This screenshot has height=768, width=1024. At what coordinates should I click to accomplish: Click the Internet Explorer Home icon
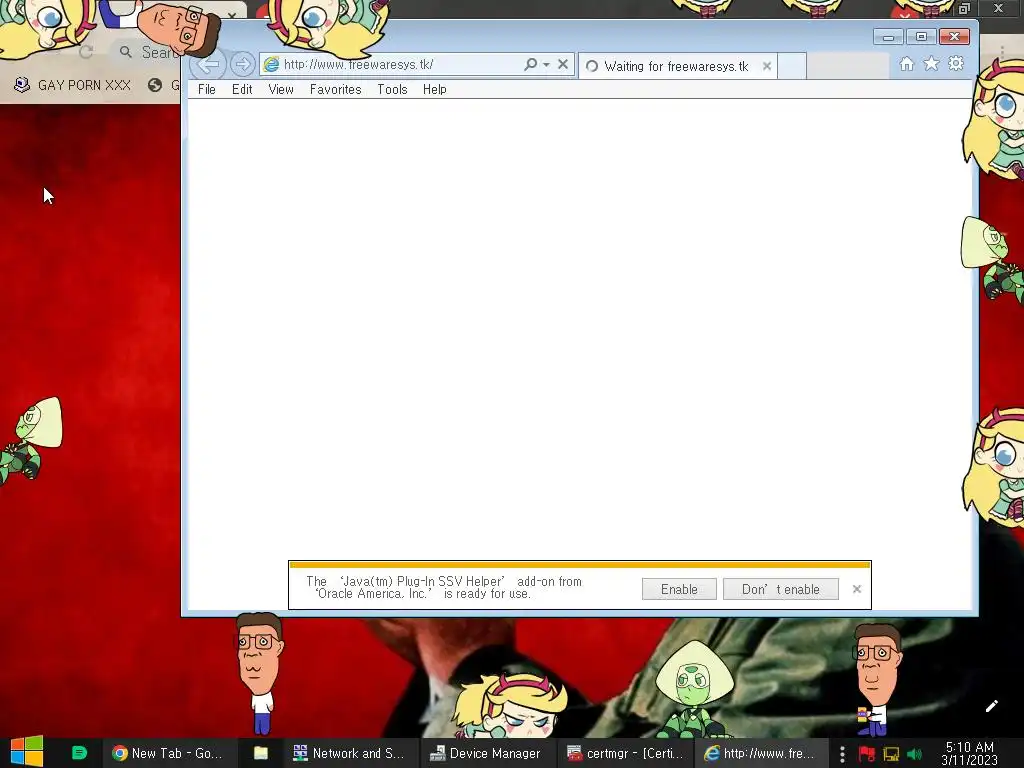coord(906,64)
